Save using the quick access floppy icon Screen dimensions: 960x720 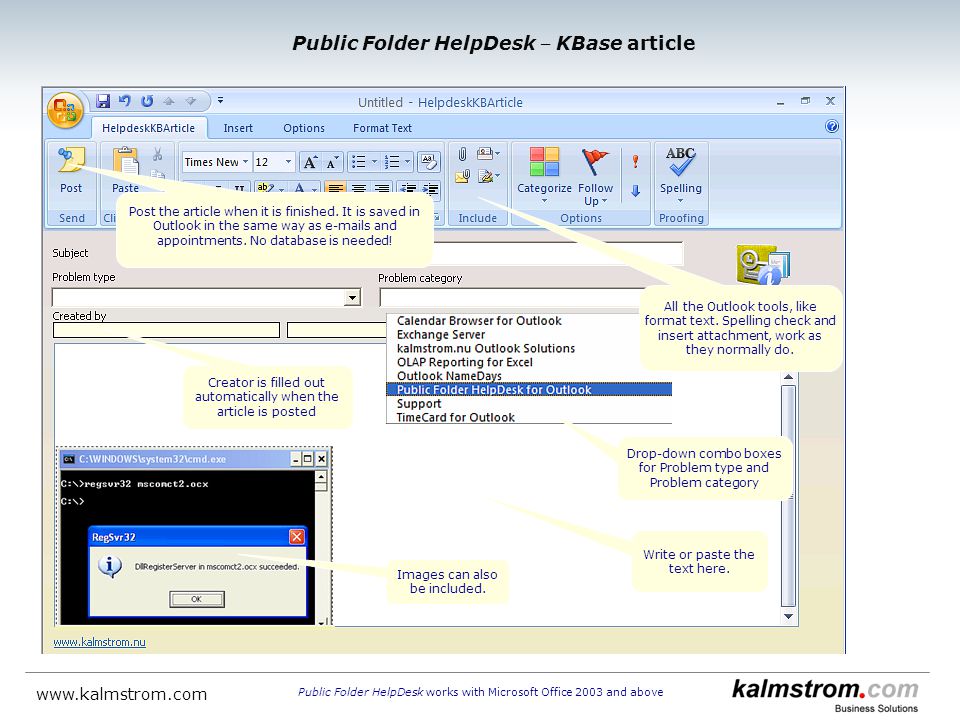tap(103, 101)
